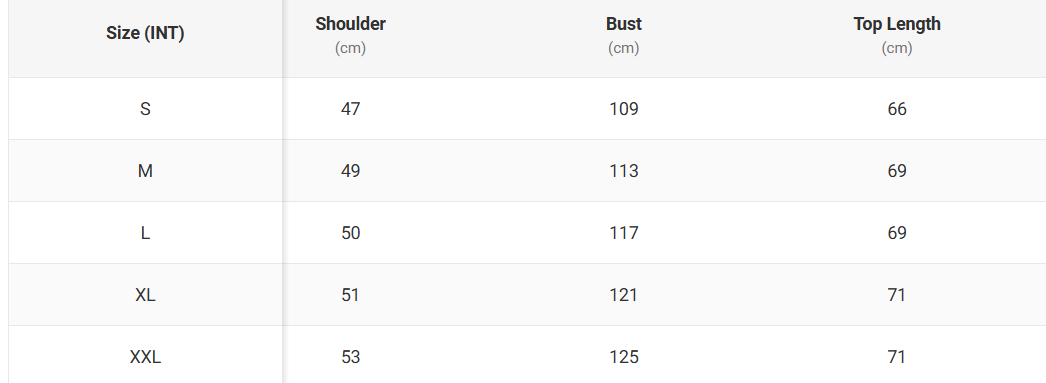Click the Shoulder column header

point(350,24)
